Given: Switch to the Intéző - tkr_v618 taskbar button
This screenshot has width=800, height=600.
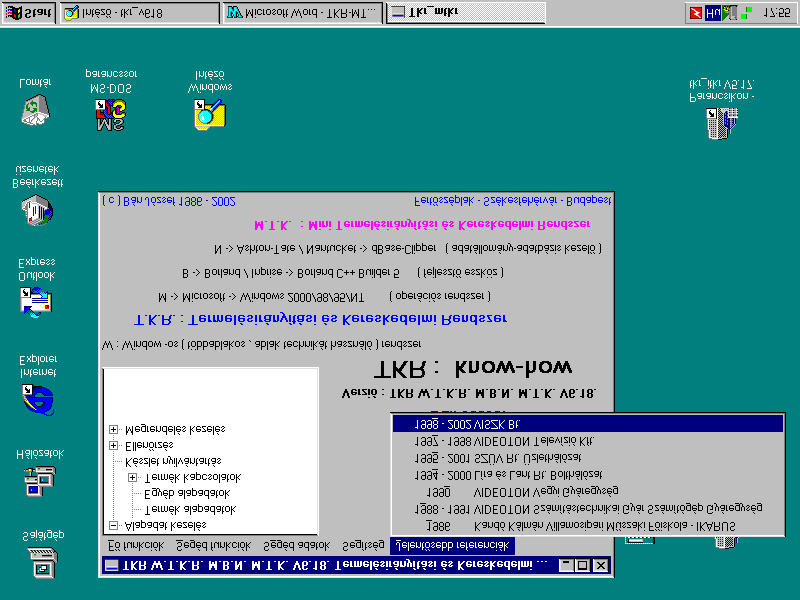Looking at the screenshot, I should click(x=140, y=13).
